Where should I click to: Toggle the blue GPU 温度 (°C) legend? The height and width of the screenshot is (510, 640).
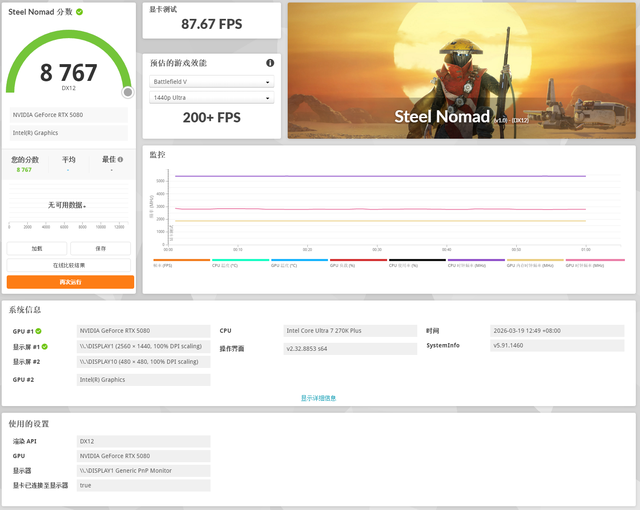[x=300, y=263]
